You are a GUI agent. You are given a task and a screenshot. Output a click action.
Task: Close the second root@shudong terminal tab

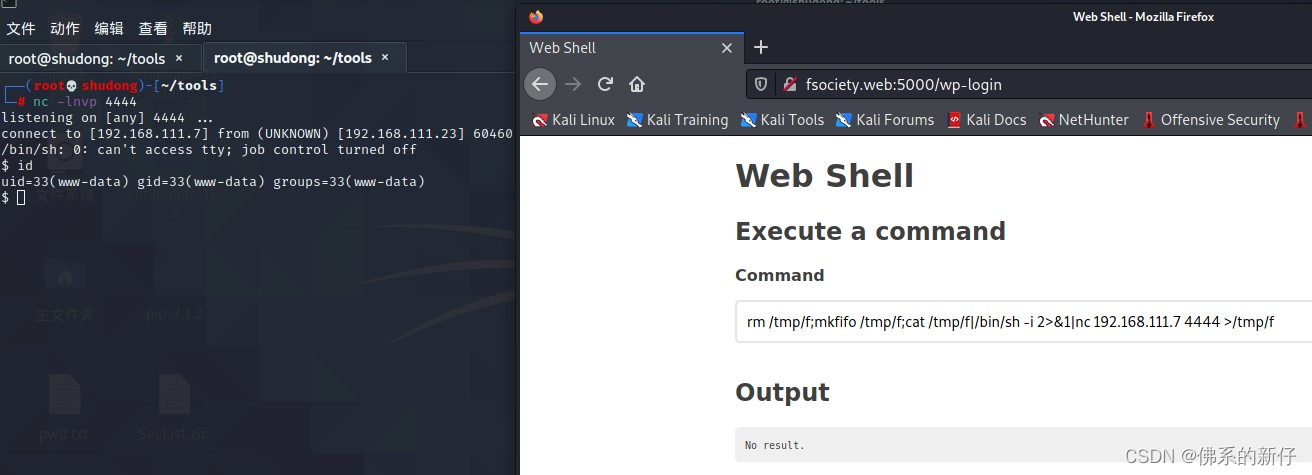coord(385,58)
